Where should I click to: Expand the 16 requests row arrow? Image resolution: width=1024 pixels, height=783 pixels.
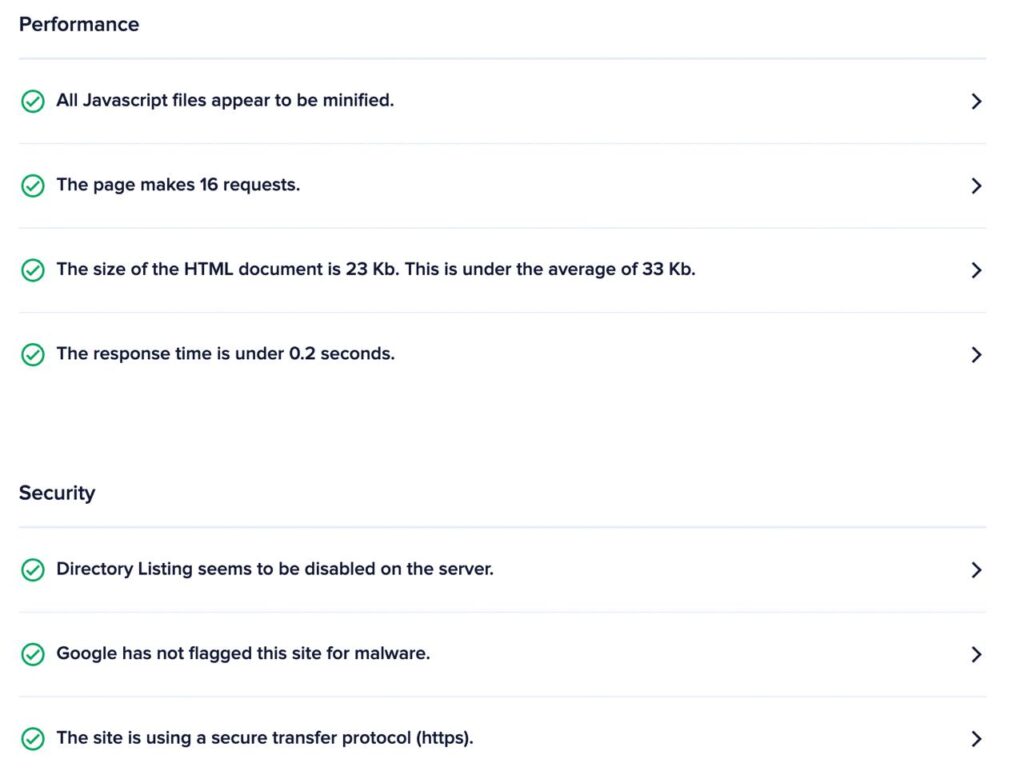pos(976,185)
